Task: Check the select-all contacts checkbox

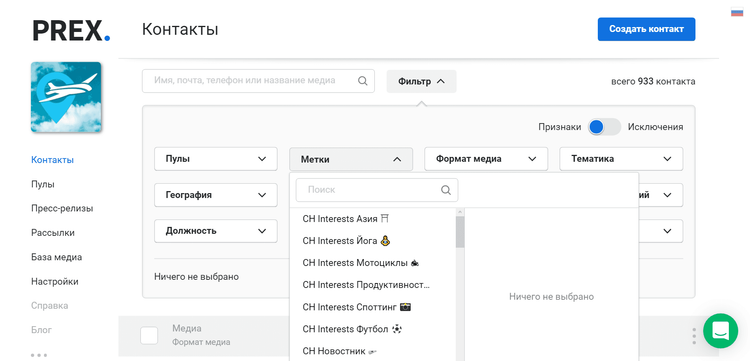Action: point(149,336)
